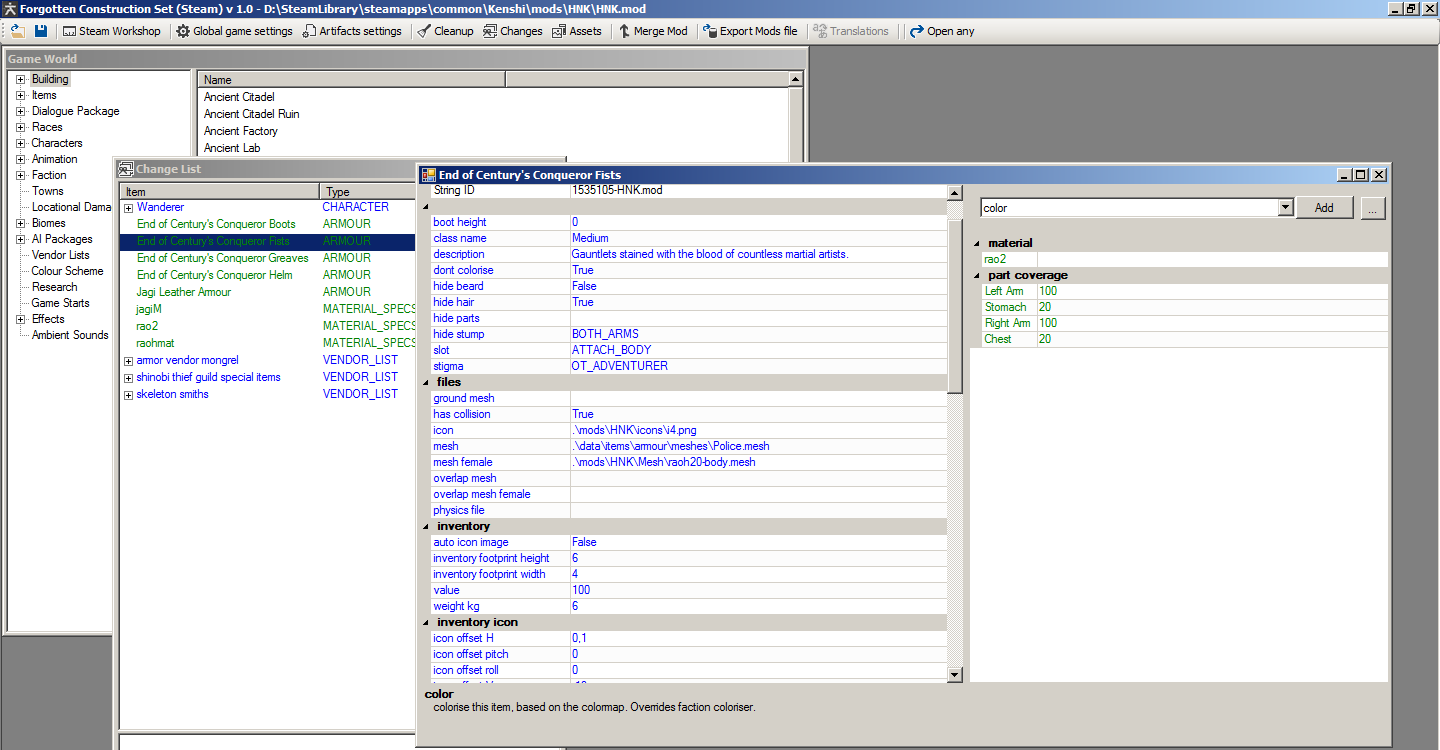
Task: Expand the Animation tree node
Action: (20, 159)
